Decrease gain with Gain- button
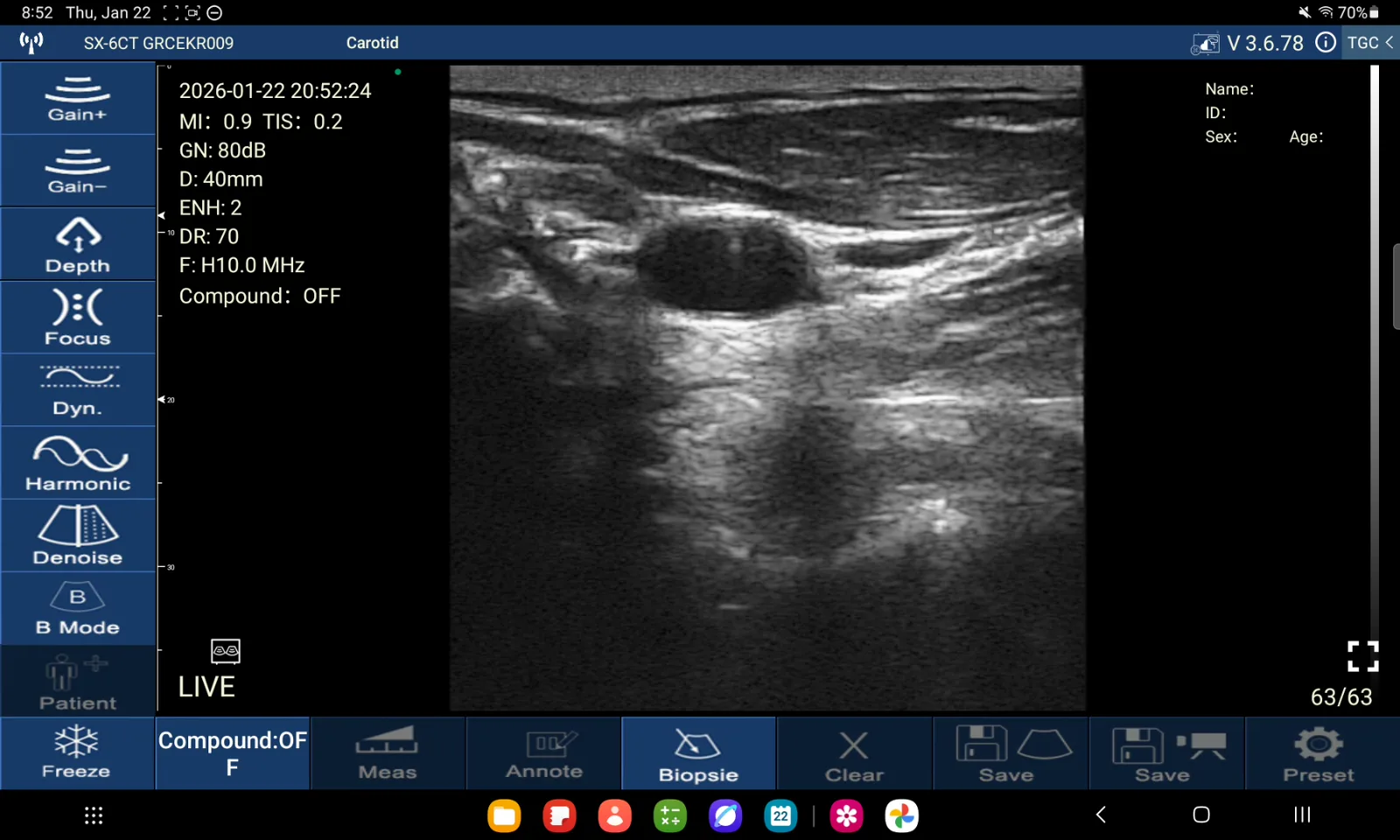1400x840 pixels. 78,171
